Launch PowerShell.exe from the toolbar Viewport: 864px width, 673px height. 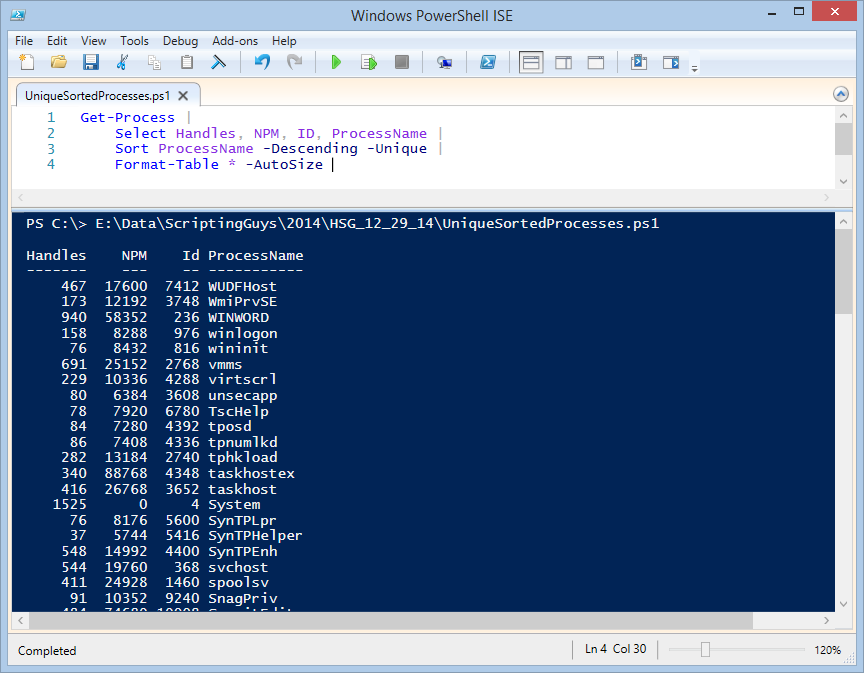(488, 63)
